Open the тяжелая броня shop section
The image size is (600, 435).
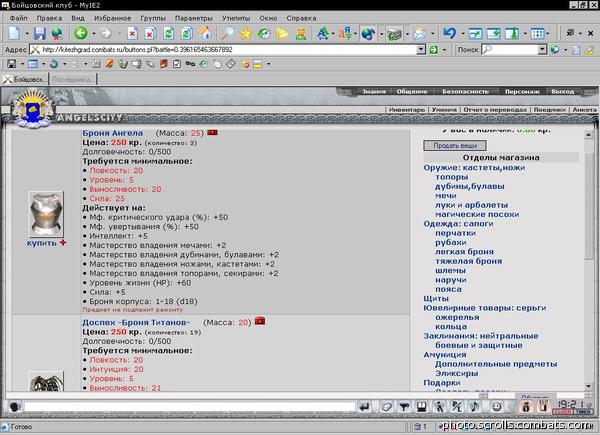tap(468, 261)
